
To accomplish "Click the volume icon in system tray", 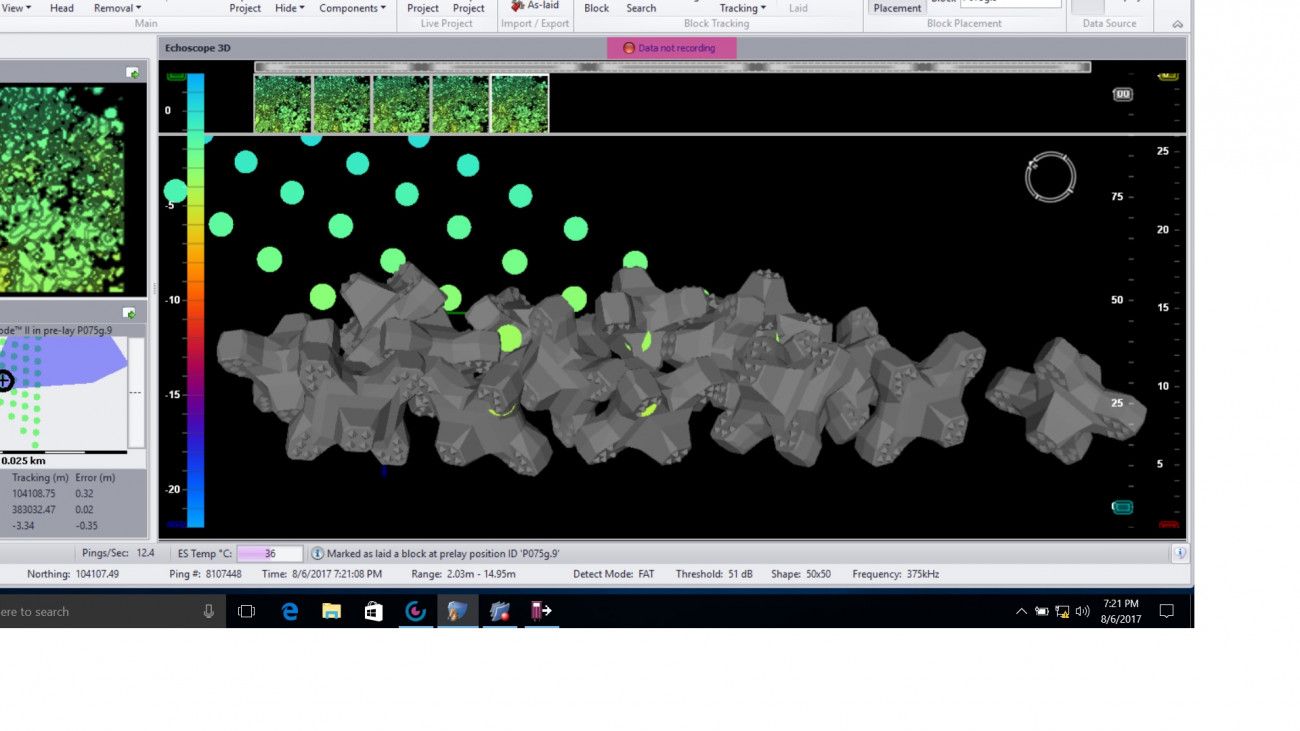I will pos(1082,611).
